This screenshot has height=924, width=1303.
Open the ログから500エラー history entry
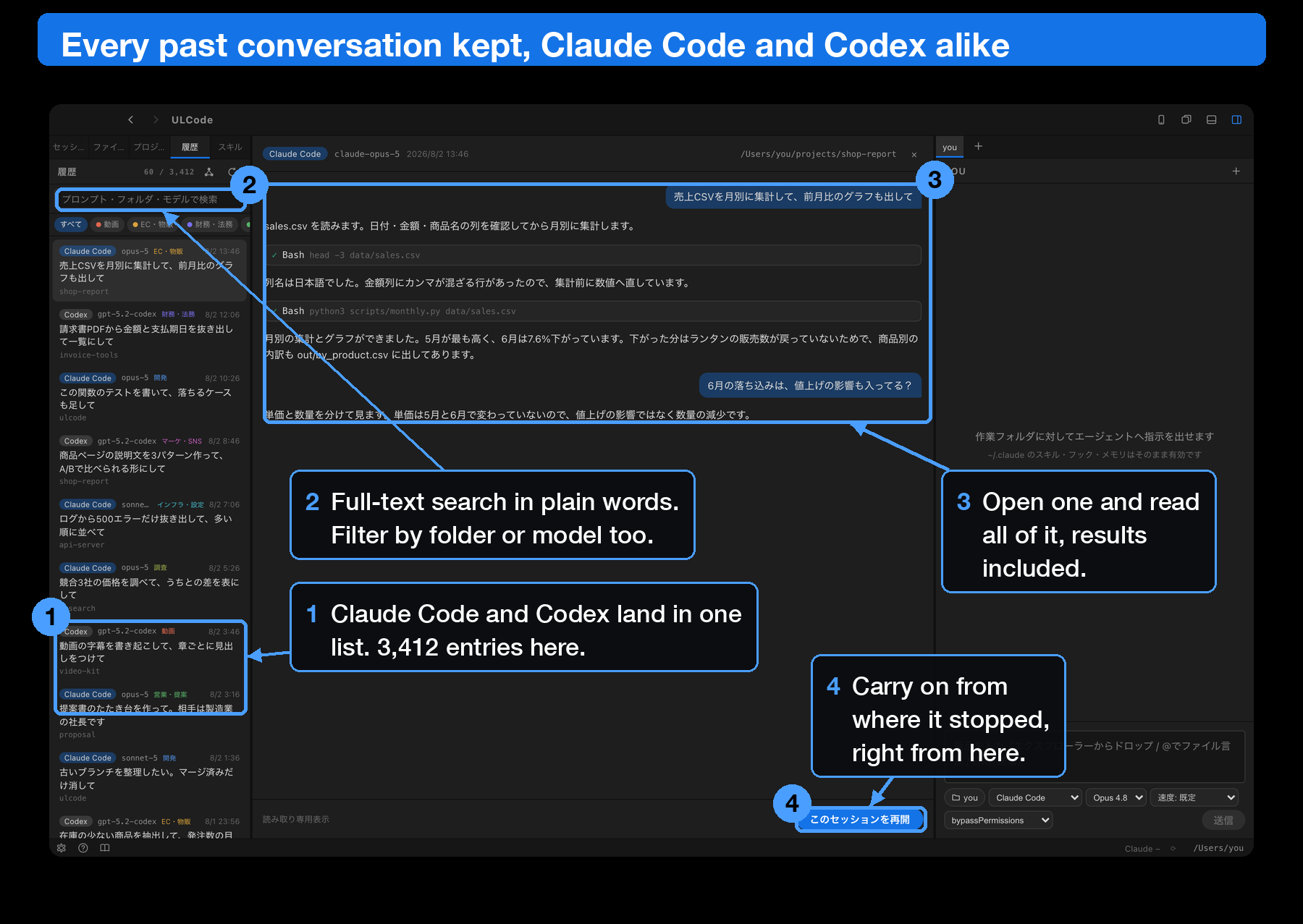point(151,525)
